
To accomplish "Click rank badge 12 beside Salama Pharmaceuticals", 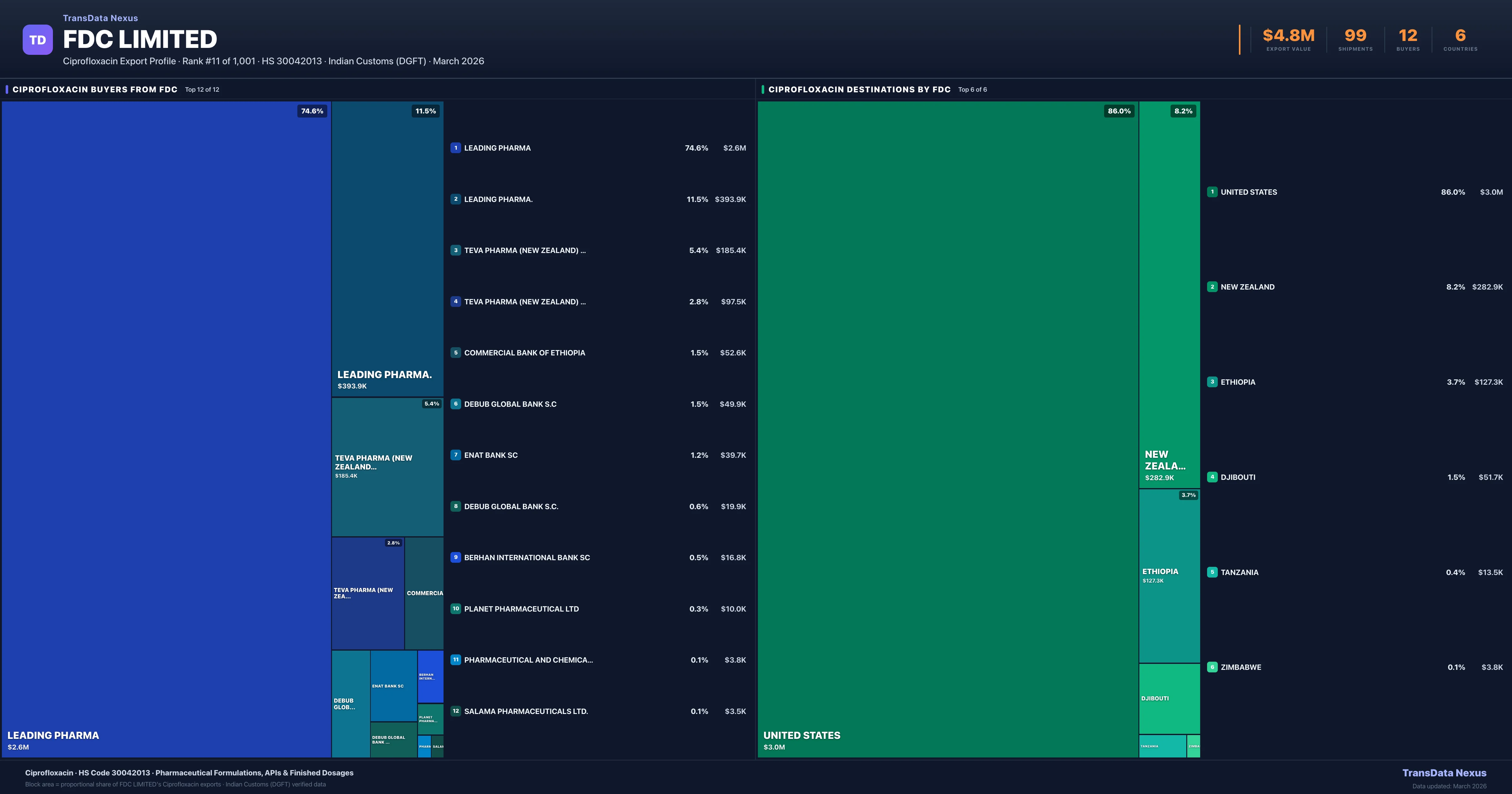I will pyautogui.click(x=455, y=711).
